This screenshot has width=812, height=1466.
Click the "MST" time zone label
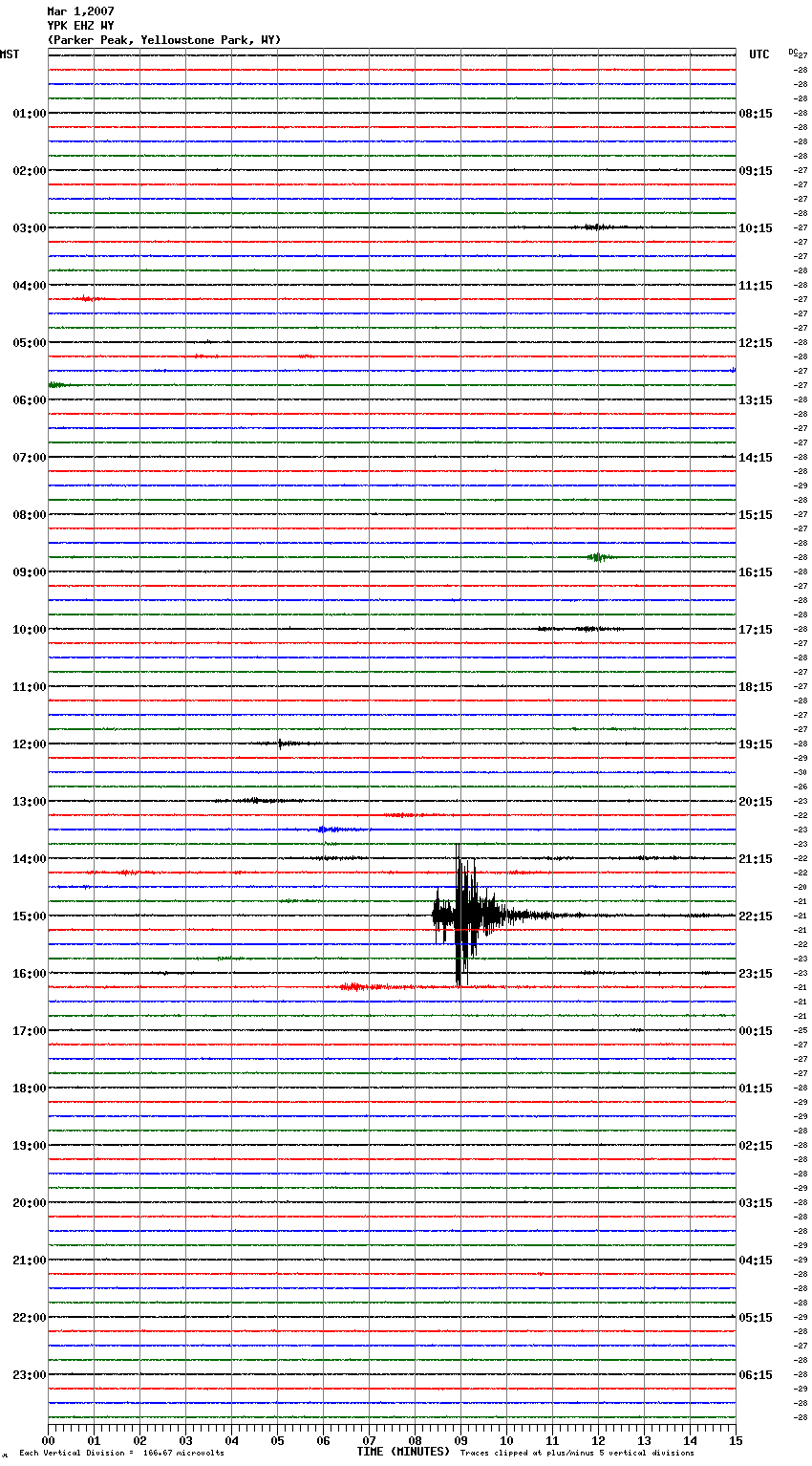tap(10, 54)
